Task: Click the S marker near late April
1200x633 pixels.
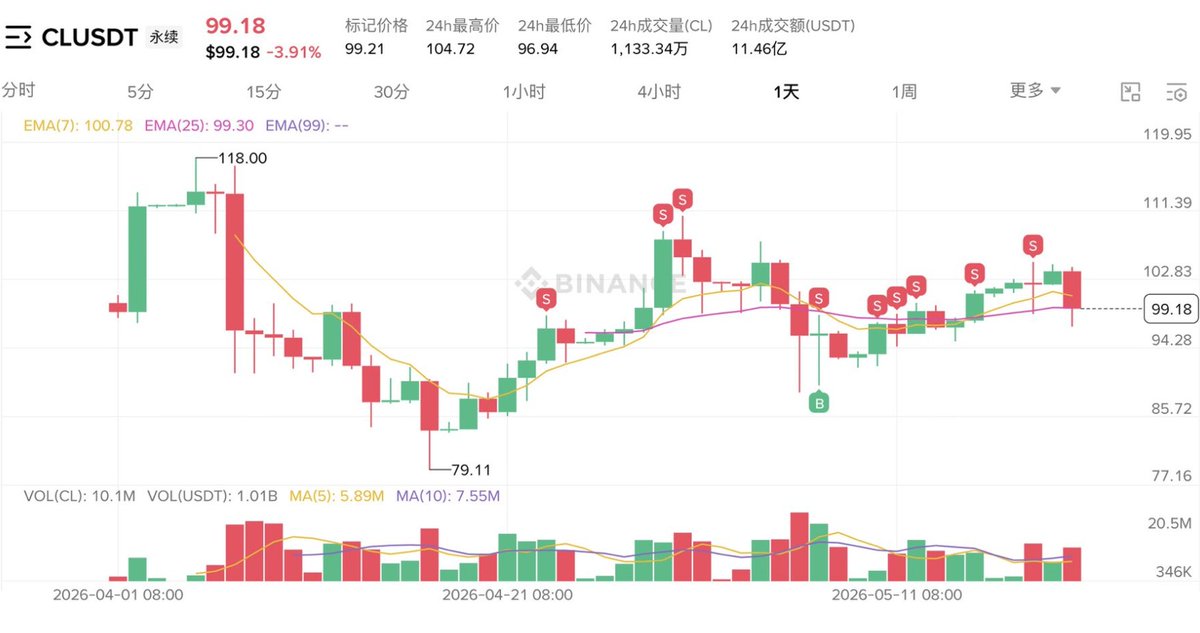Action: point(546,298)
